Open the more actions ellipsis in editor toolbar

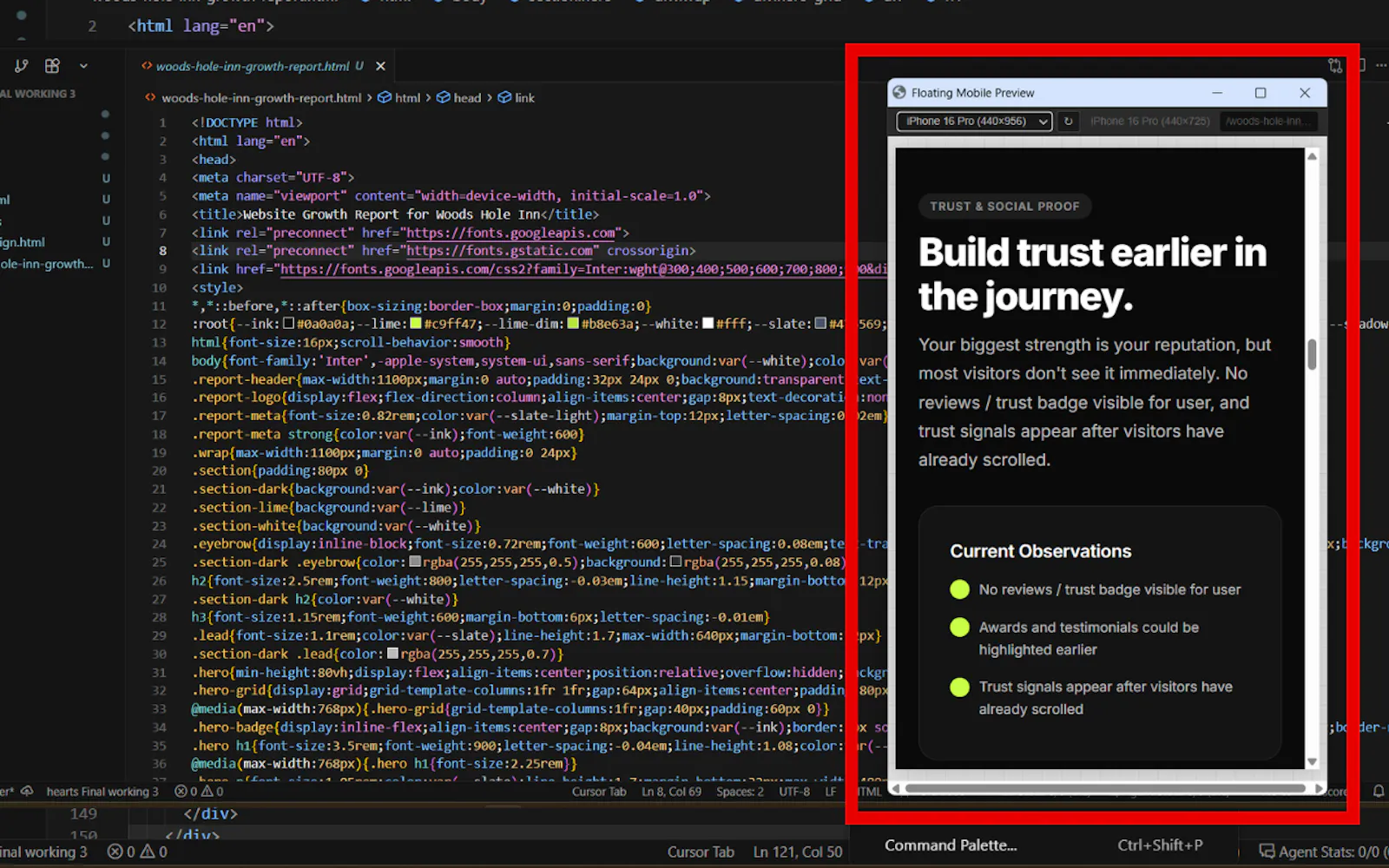1380,66
